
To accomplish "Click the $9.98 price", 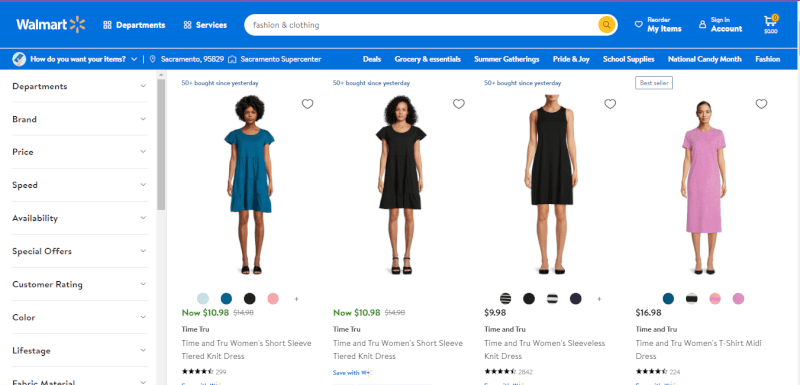I will coord(495,313).
